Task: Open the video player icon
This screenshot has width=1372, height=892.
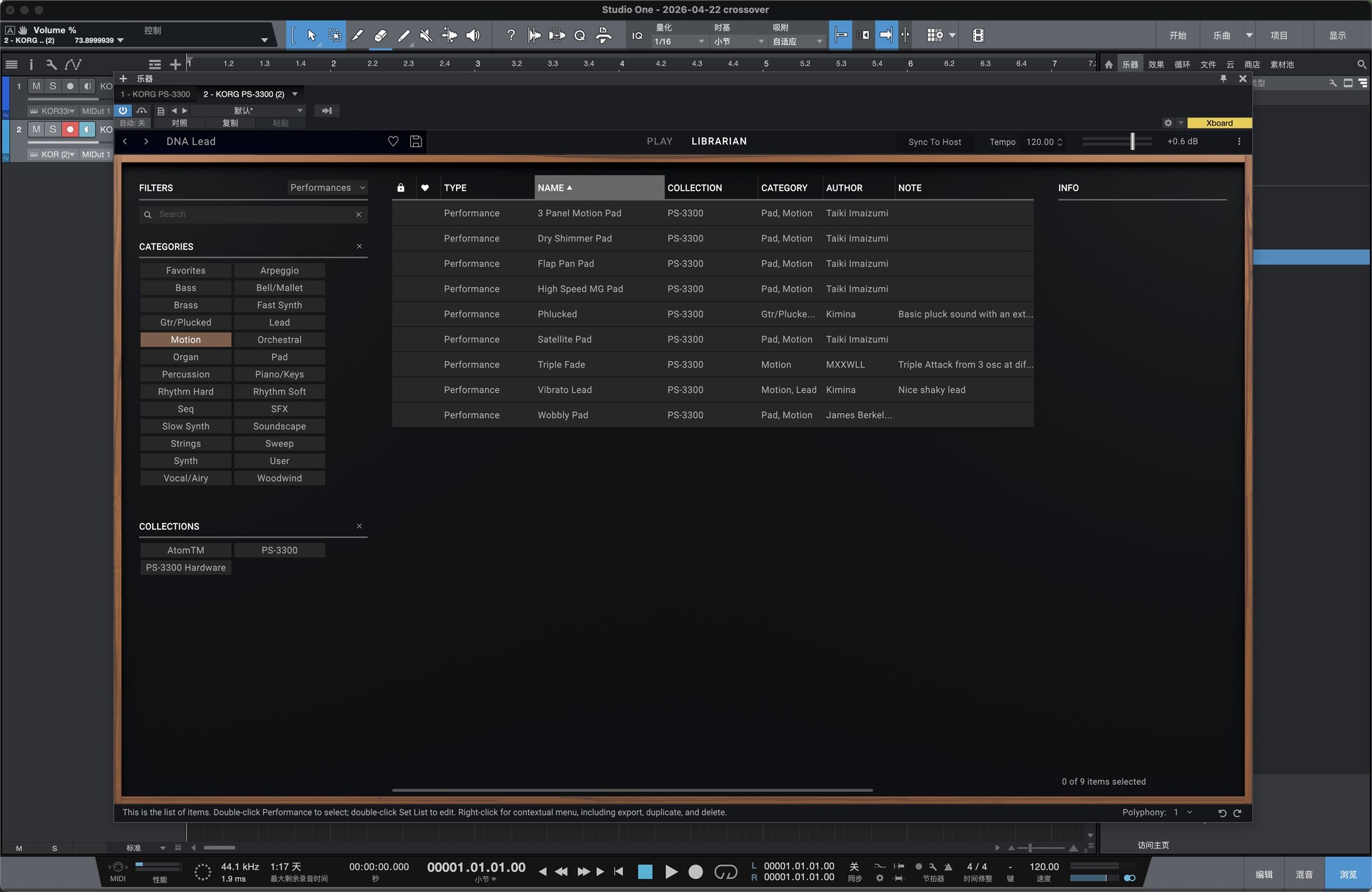Action: tap(978, 35)
